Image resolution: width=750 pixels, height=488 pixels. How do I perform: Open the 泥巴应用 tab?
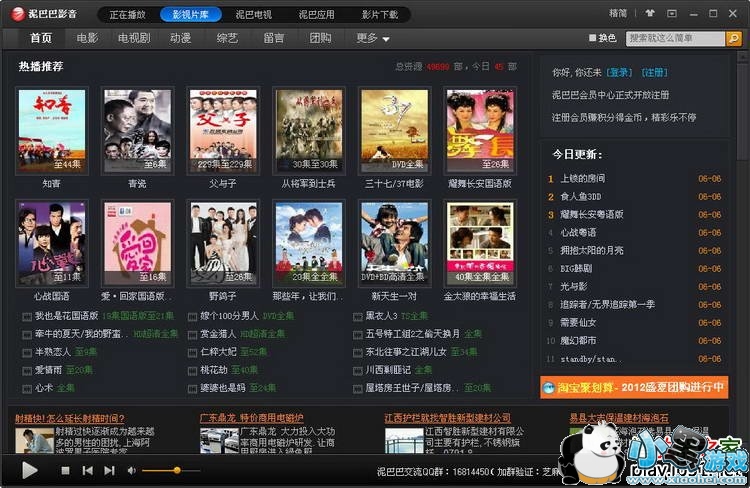click(316, 15)
